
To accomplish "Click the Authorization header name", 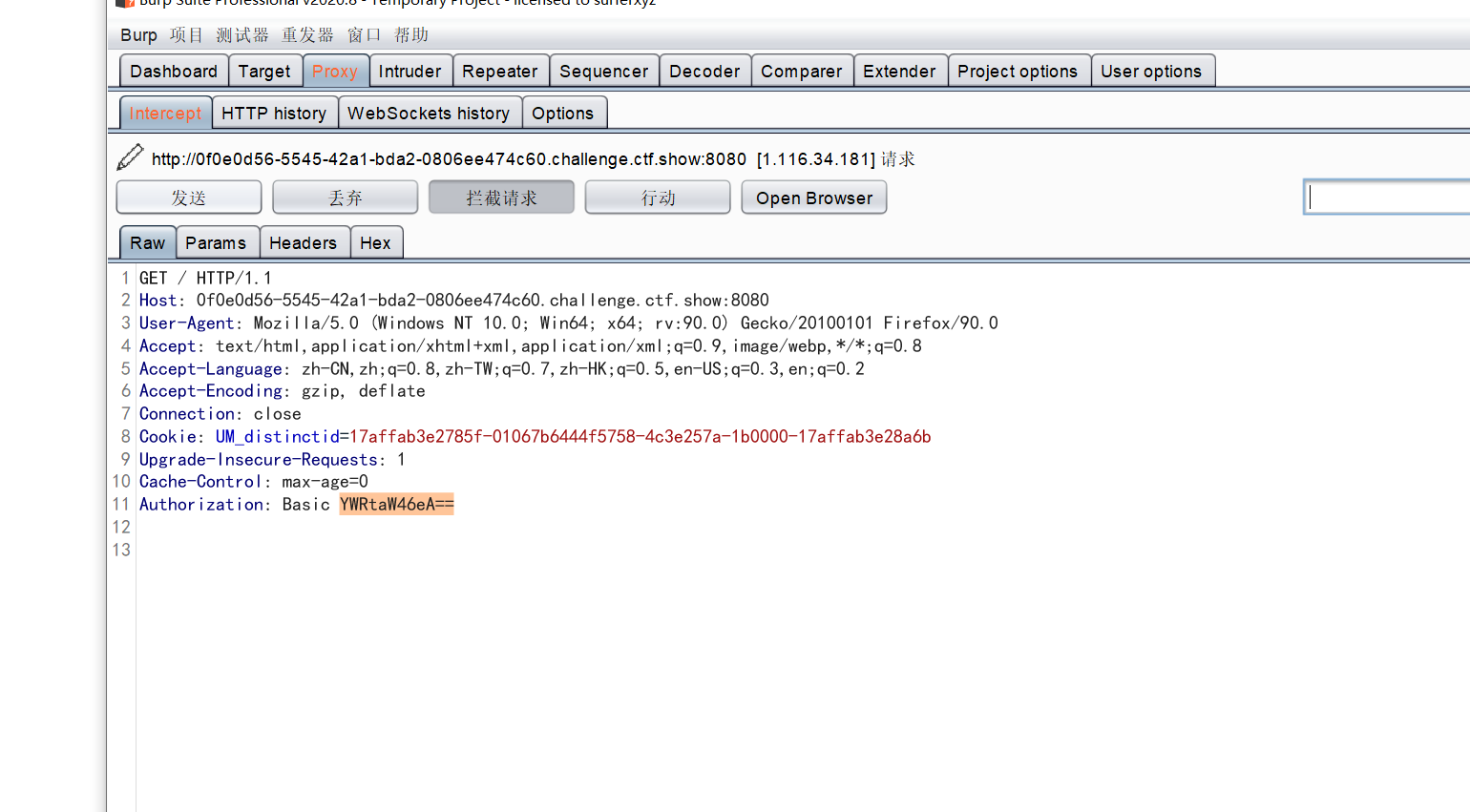I will click(x=201, y=505).
